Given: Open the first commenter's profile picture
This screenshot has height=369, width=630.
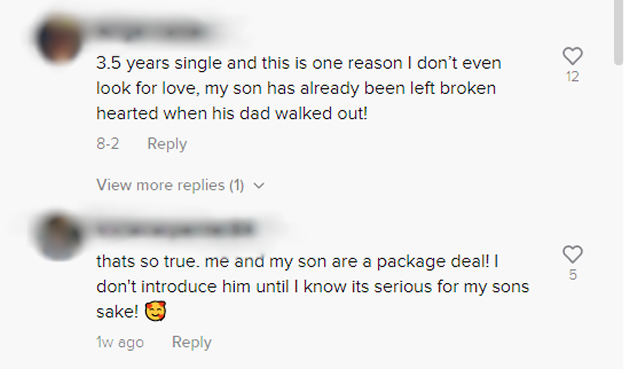Looking at the screenshot, I should click(59, 39).
